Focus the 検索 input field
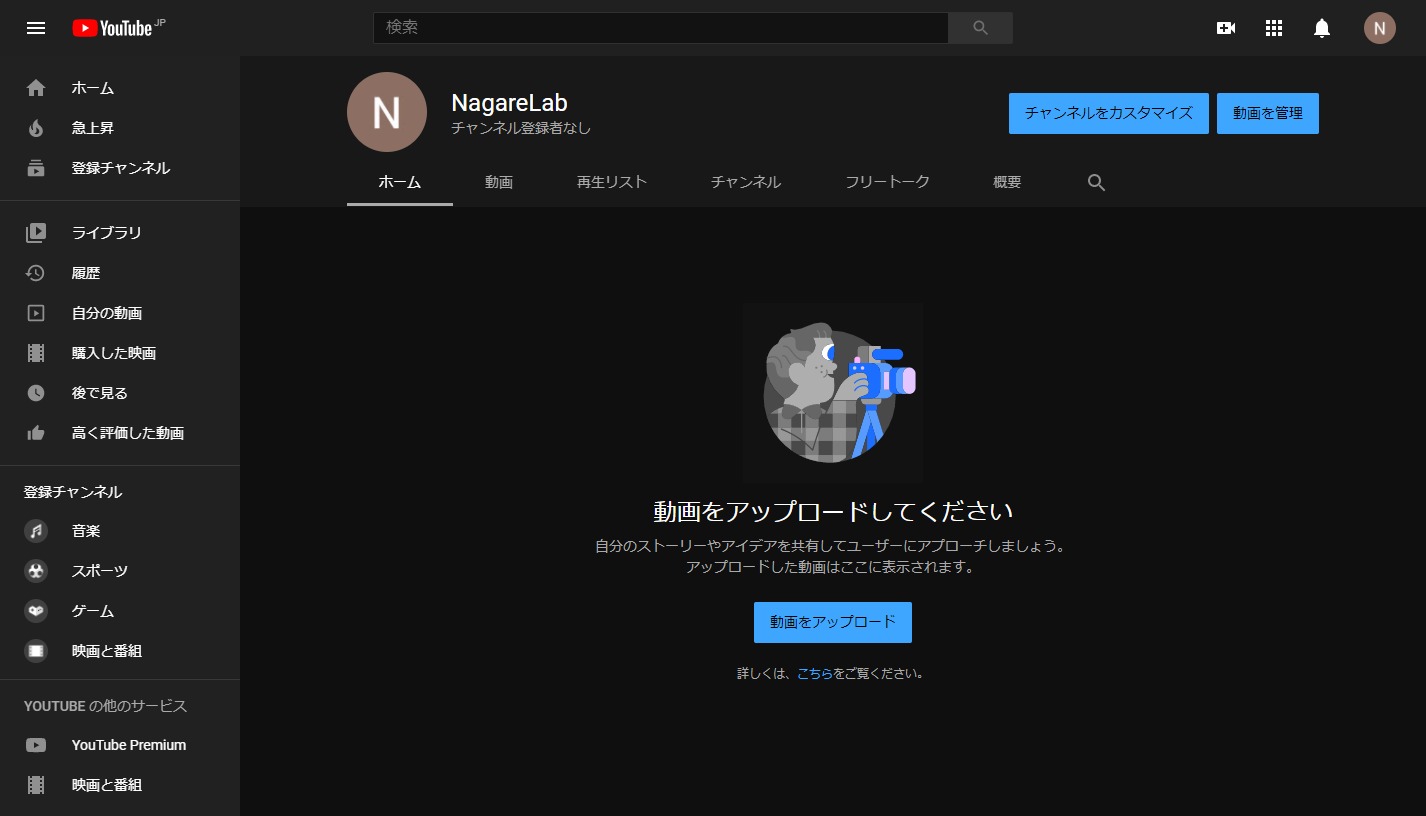 coord(660,28)
